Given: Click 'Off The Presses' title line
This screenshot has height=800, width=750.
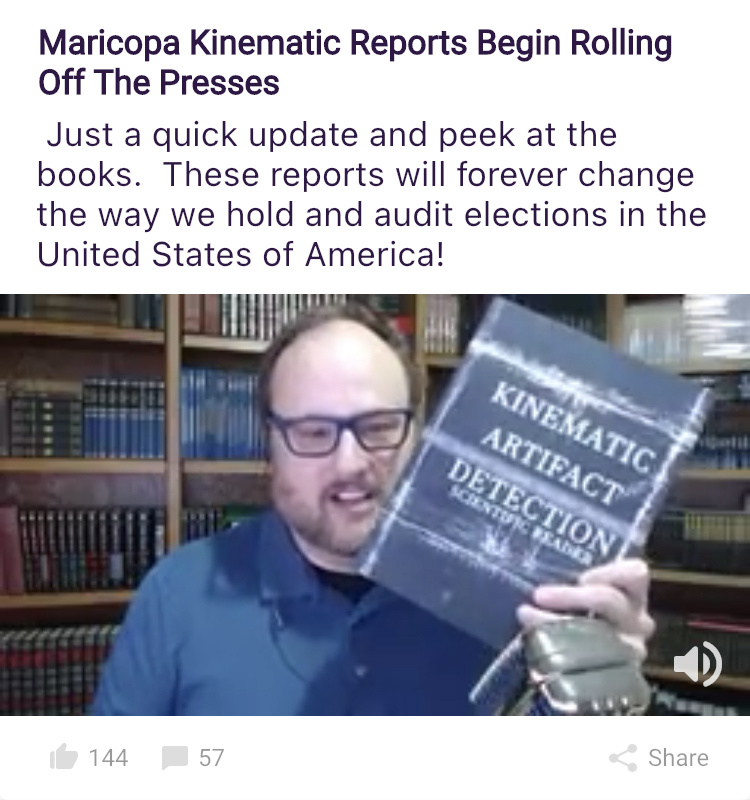Looking at the screenshot, I should pyautogui.click(x=159, y=83).
